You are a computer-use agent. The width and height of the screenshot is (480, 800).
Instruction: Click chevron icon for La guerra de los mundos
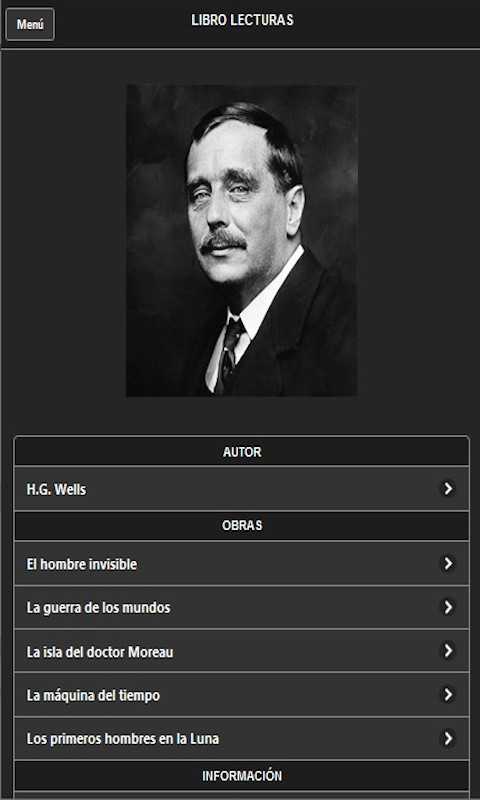pyautogui.click(x=448, y=607)
